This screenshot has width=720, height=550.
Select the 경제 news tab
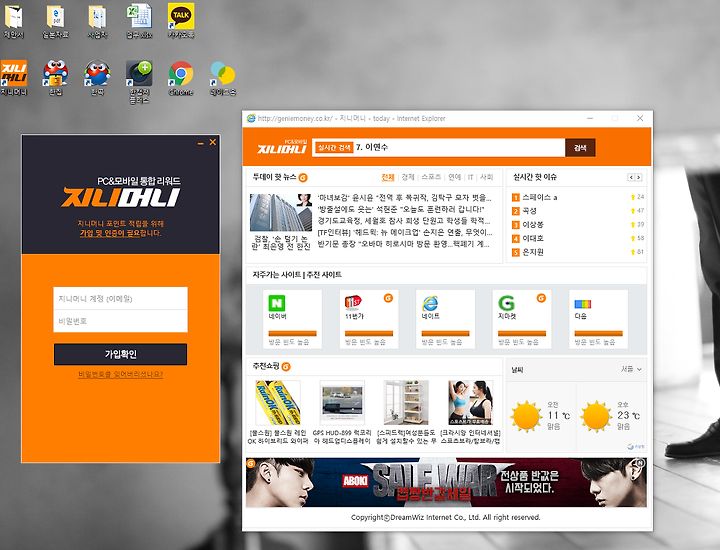(408, 177)
